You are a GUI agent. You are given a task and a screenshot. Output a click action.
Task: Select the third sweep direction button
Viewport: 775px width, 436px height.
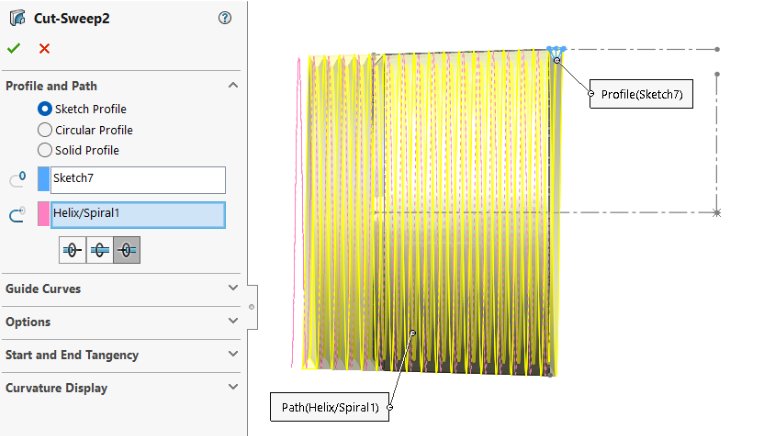tap(127, 250)
